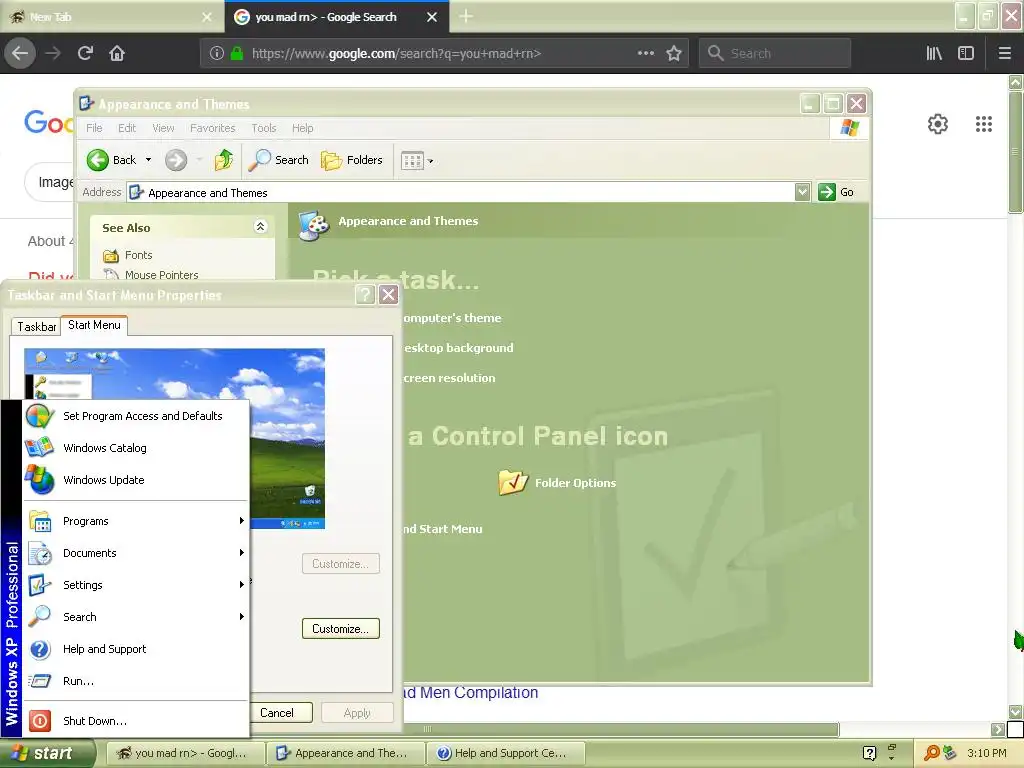Open Firefox Library icon
This screenshot has height=768, width=1024.
click(934, 54)
